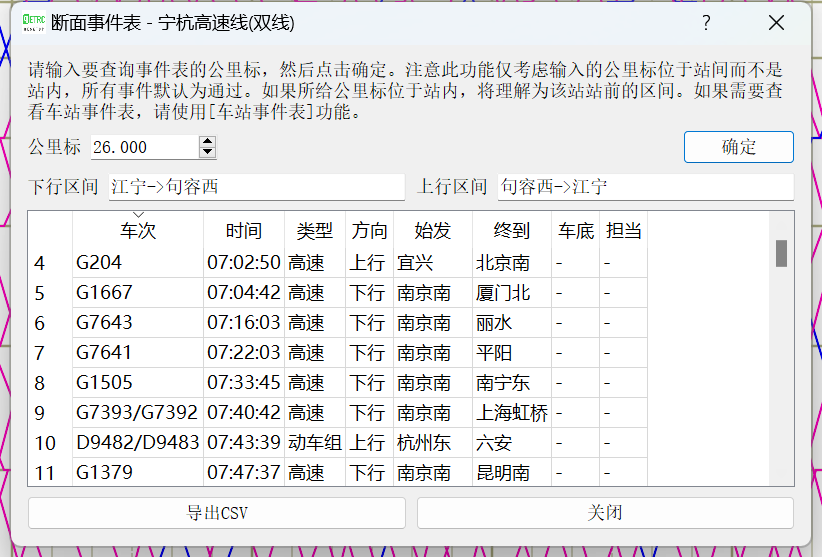This screenshot has height=557, width=822.
Task: Select train cell G204
Action: [x=138, y=263]
